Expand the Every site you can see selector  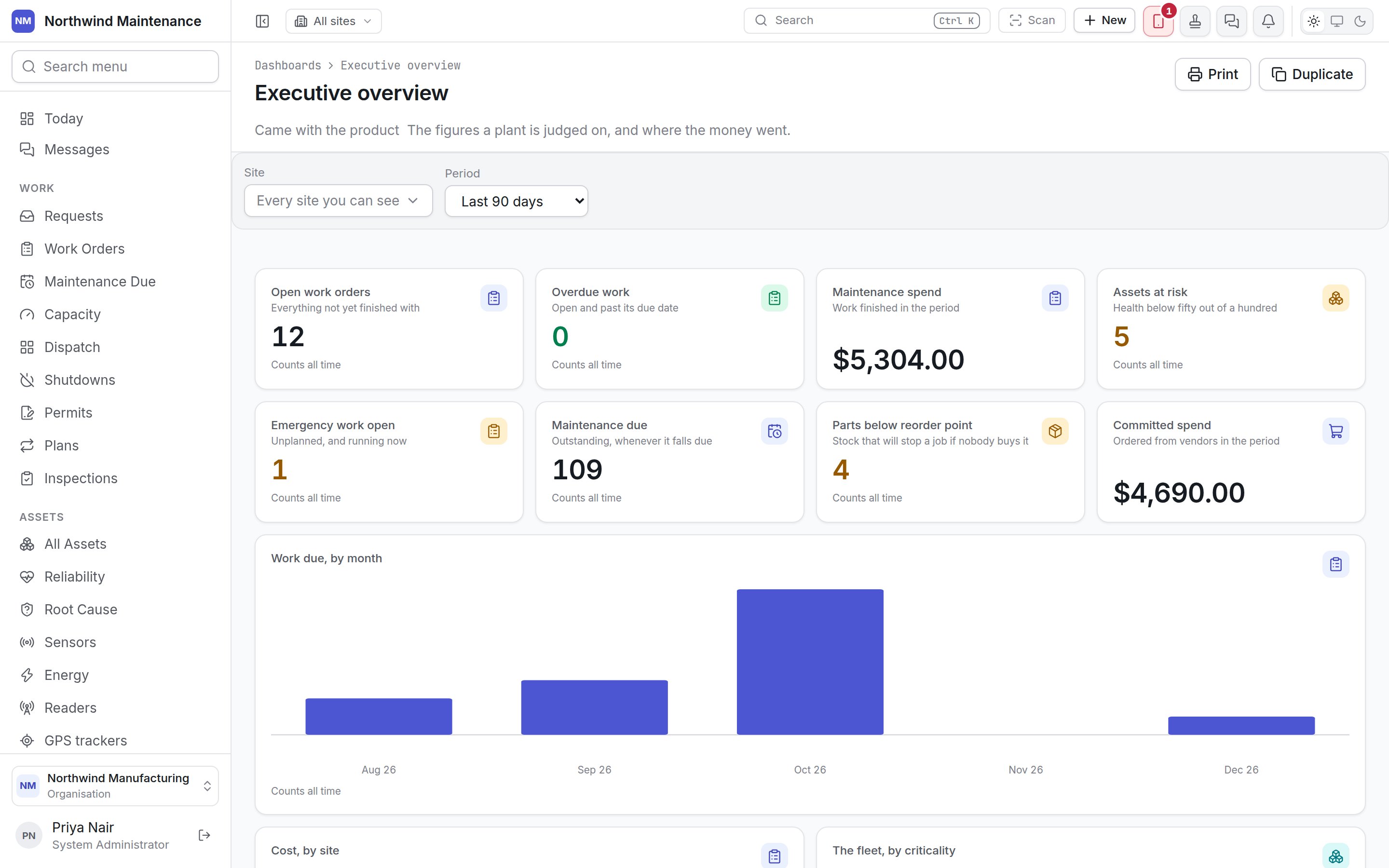pyautogui.click(x=338, y=200)
